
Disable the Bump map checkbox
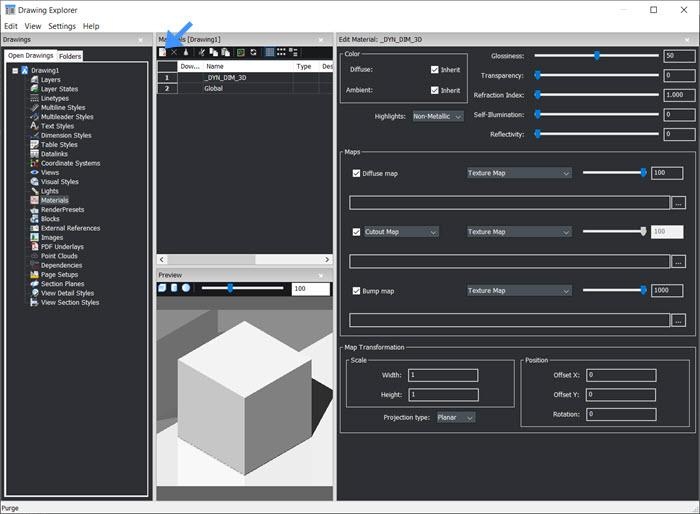[357, 291]
